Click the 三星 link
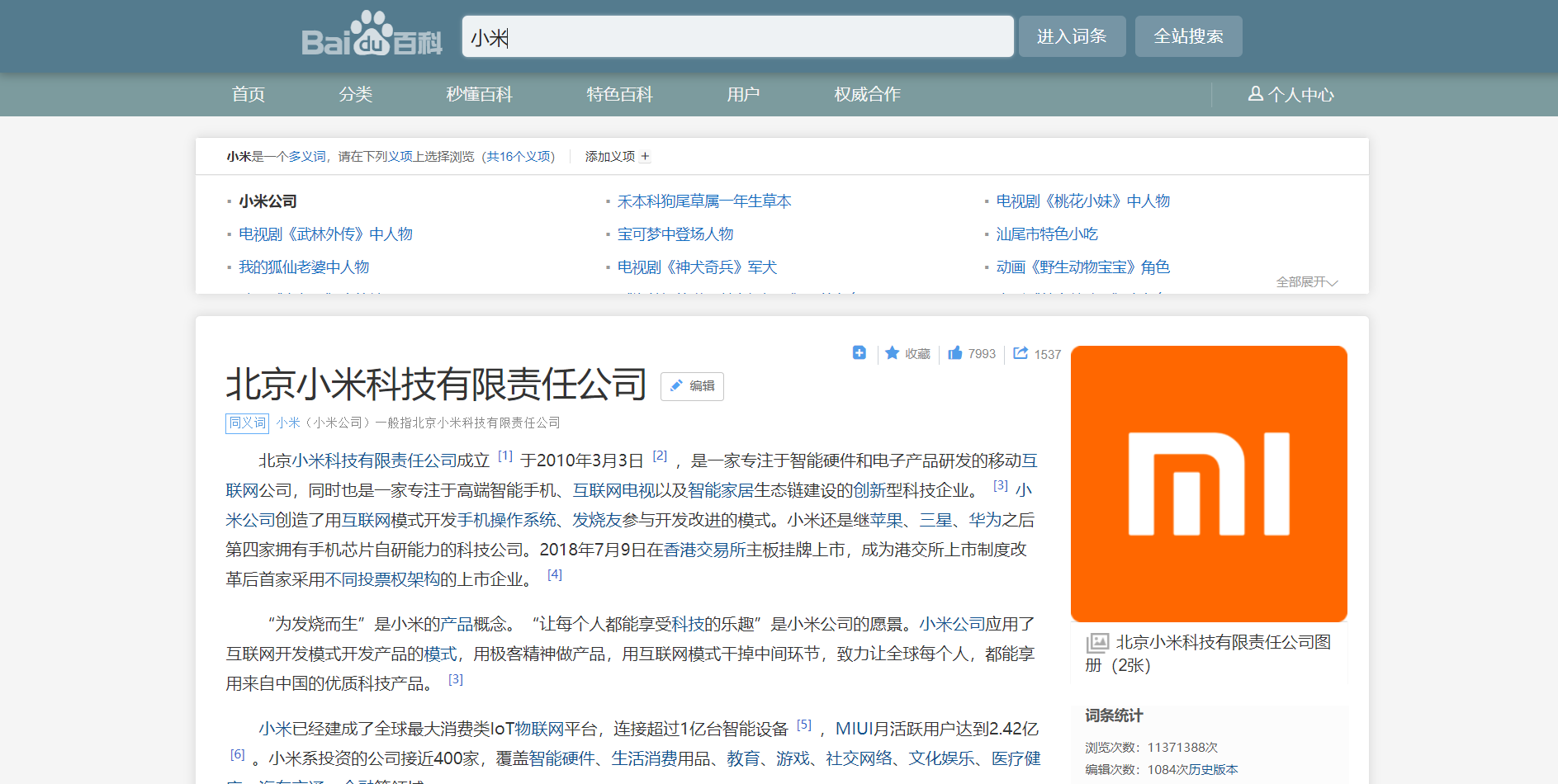This screenshot has width=1558, height=784. [x=935, y=520]
